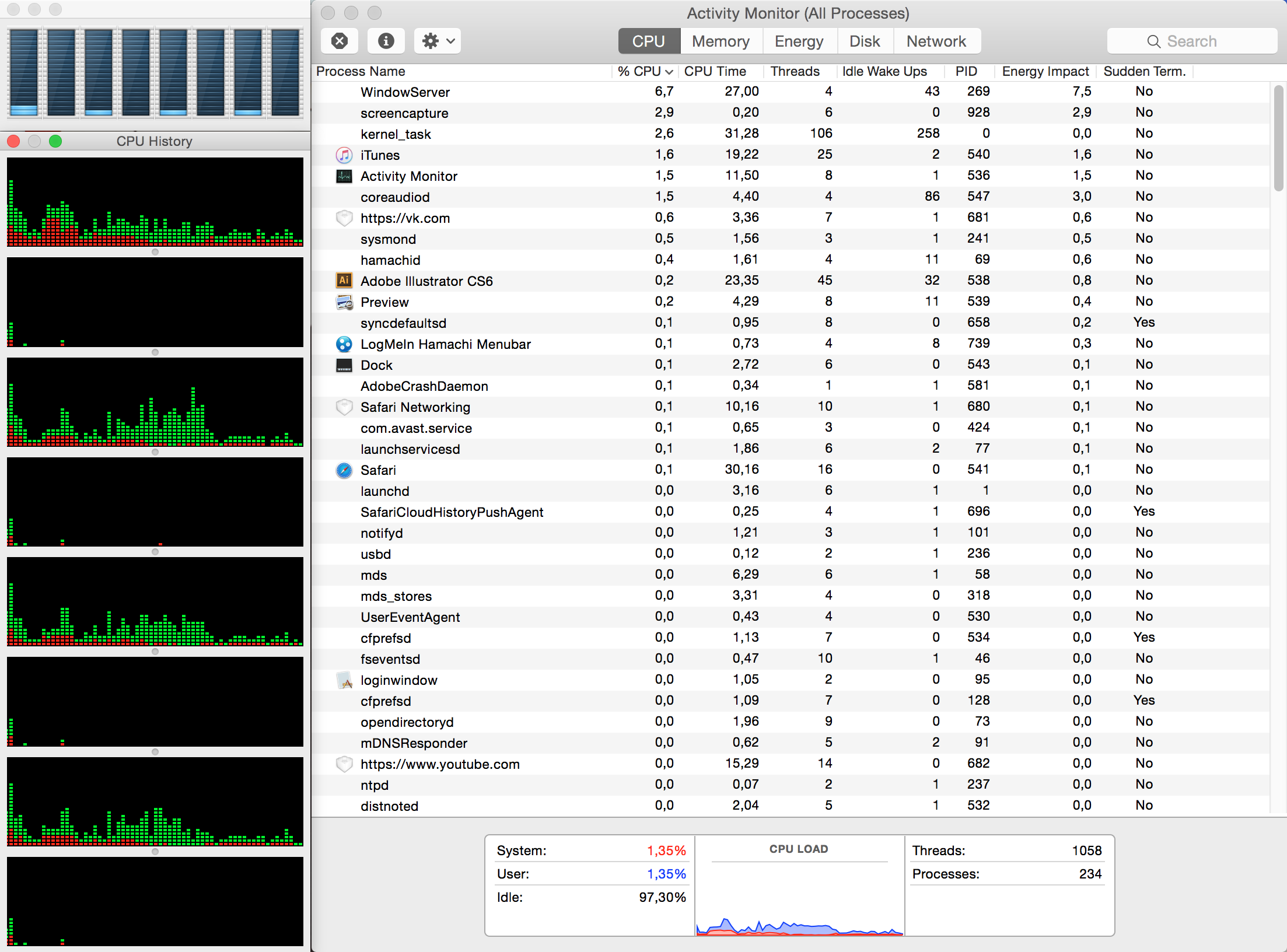
Task: Switch to the Network tab
Action: pyautogui.click(x=936, y=41)
